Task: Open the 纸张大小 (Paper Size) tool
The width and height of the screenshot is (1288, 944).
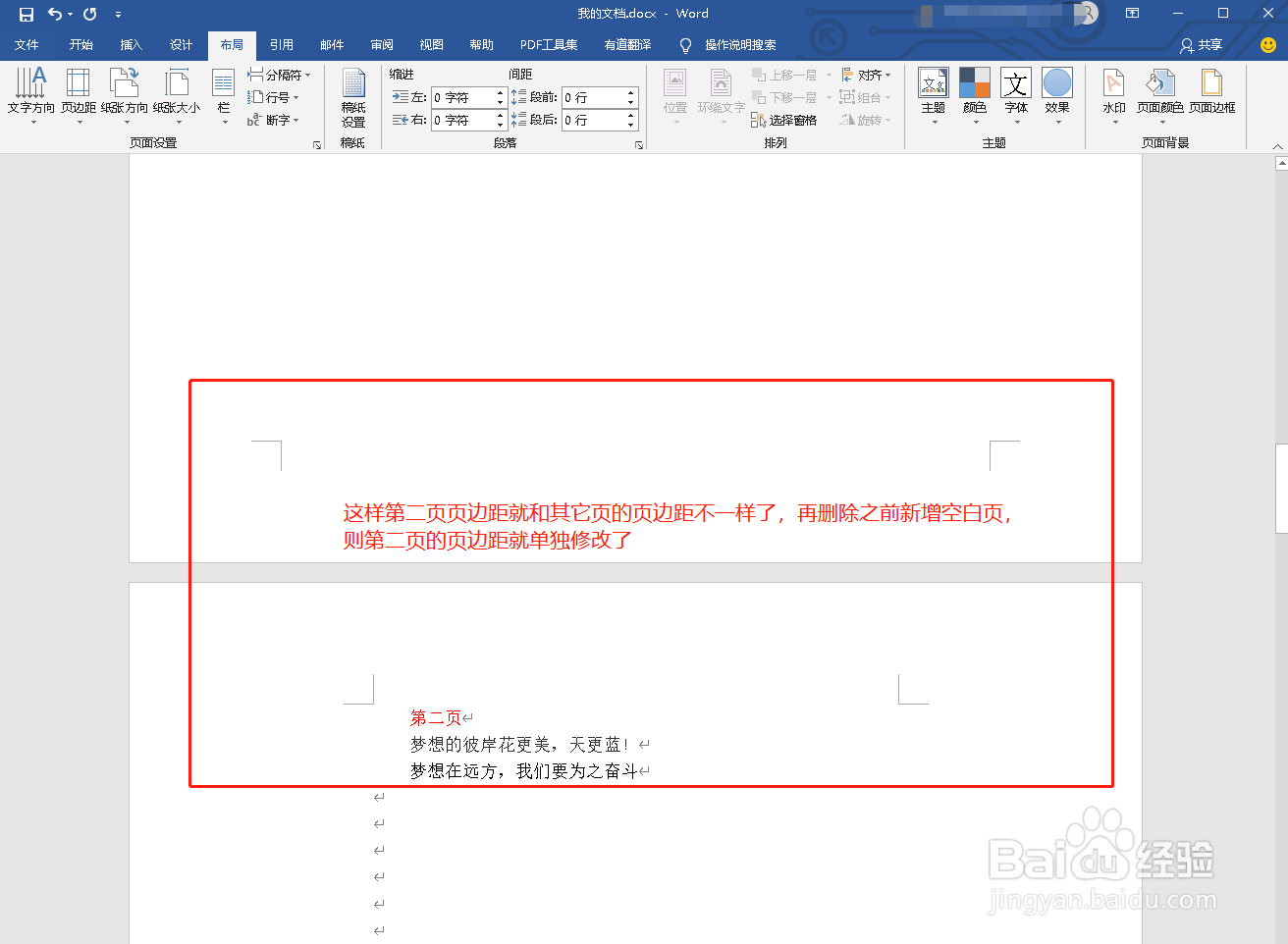Action: coord(178,96)
